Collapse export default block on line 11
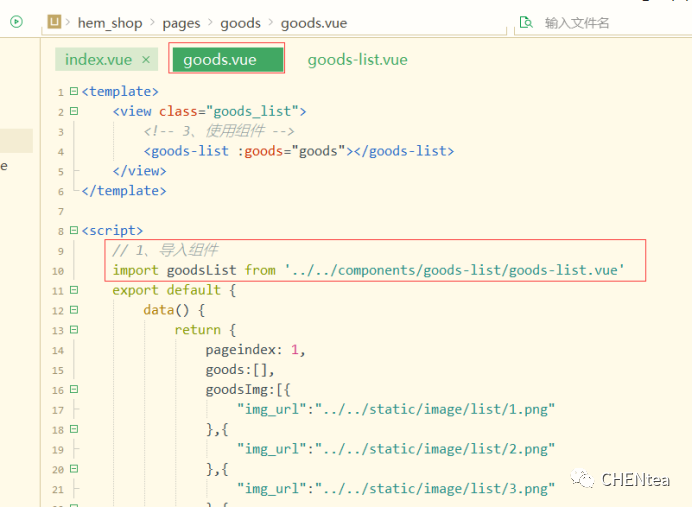 pos(74,290)
